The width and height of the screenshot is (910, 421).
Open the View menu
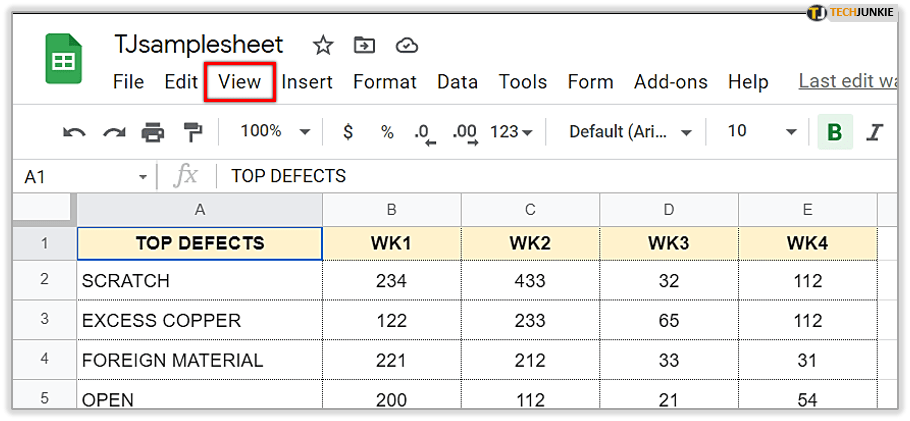(x=239, y=82)
